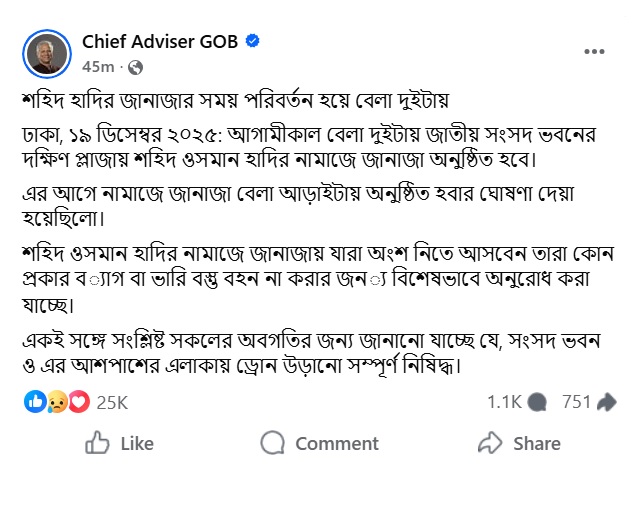Click the public audience globe icon

pos(136,67)
